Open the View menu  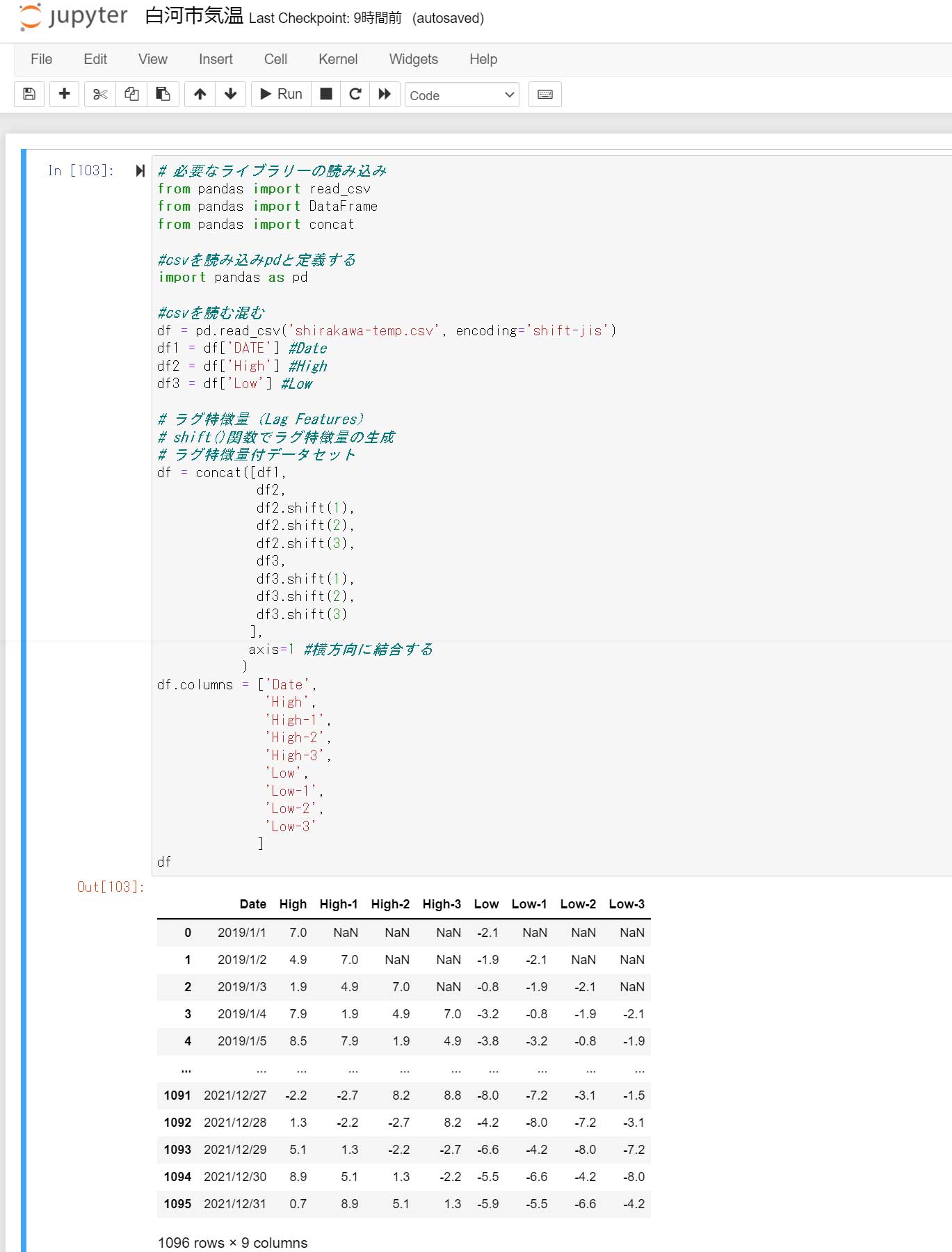(153, 59)
